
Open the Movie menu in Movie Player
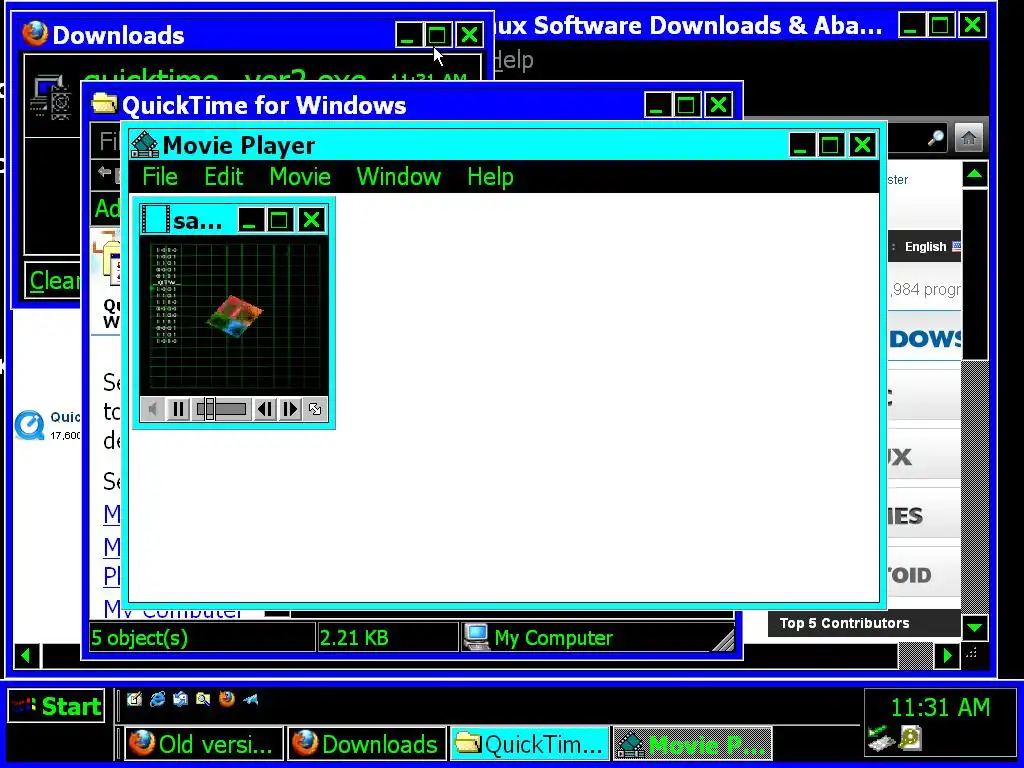pos(300,177)
